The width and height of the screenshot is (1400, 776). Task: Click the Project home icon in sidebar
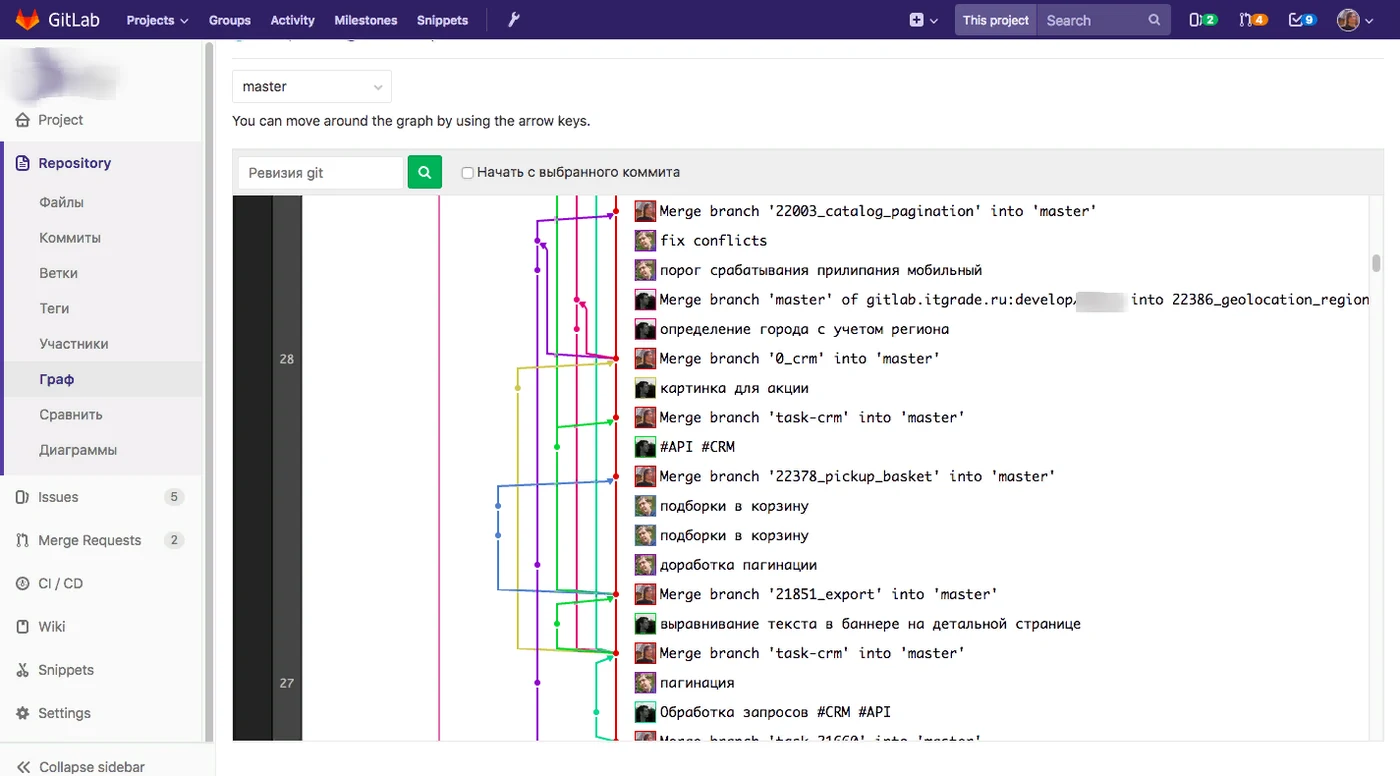pyautogui.click(x=22, y=120)
